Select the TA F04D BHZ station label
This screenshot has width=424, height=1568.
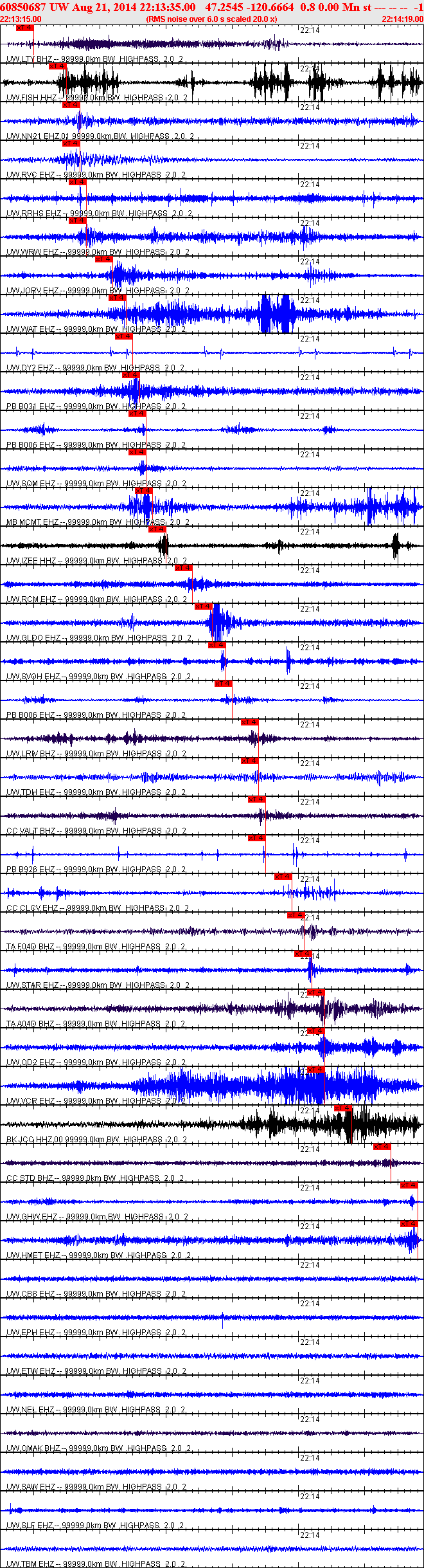coord(96,947)
